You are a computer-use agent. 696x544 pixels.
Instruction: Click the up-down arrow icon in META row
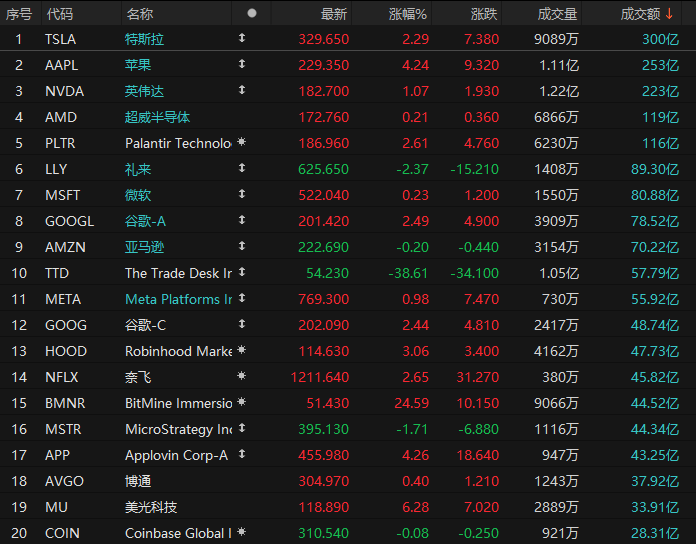click(241, 298)
